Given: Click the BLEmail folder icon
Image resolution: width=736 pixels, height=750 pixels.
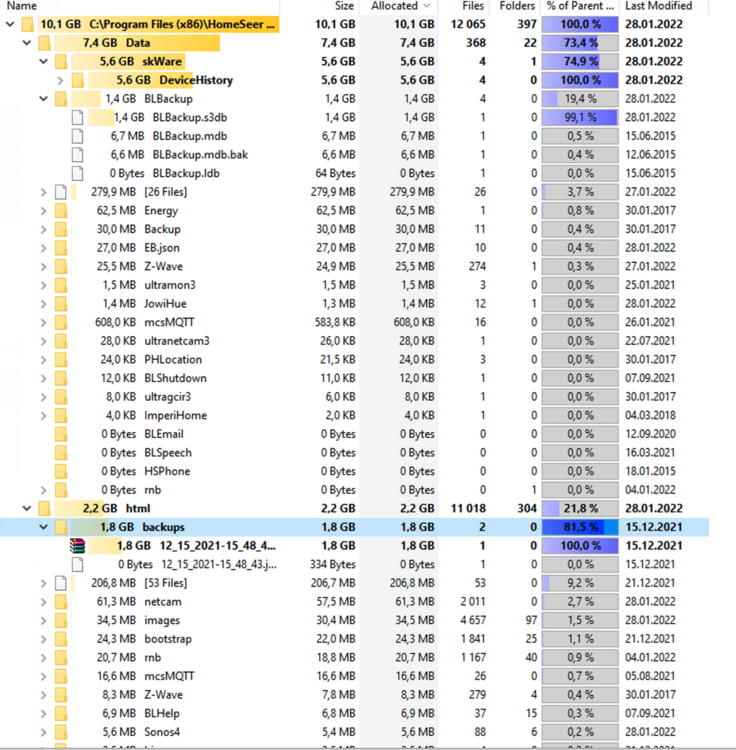Looking at the screenshot, I should pos(61,434).
